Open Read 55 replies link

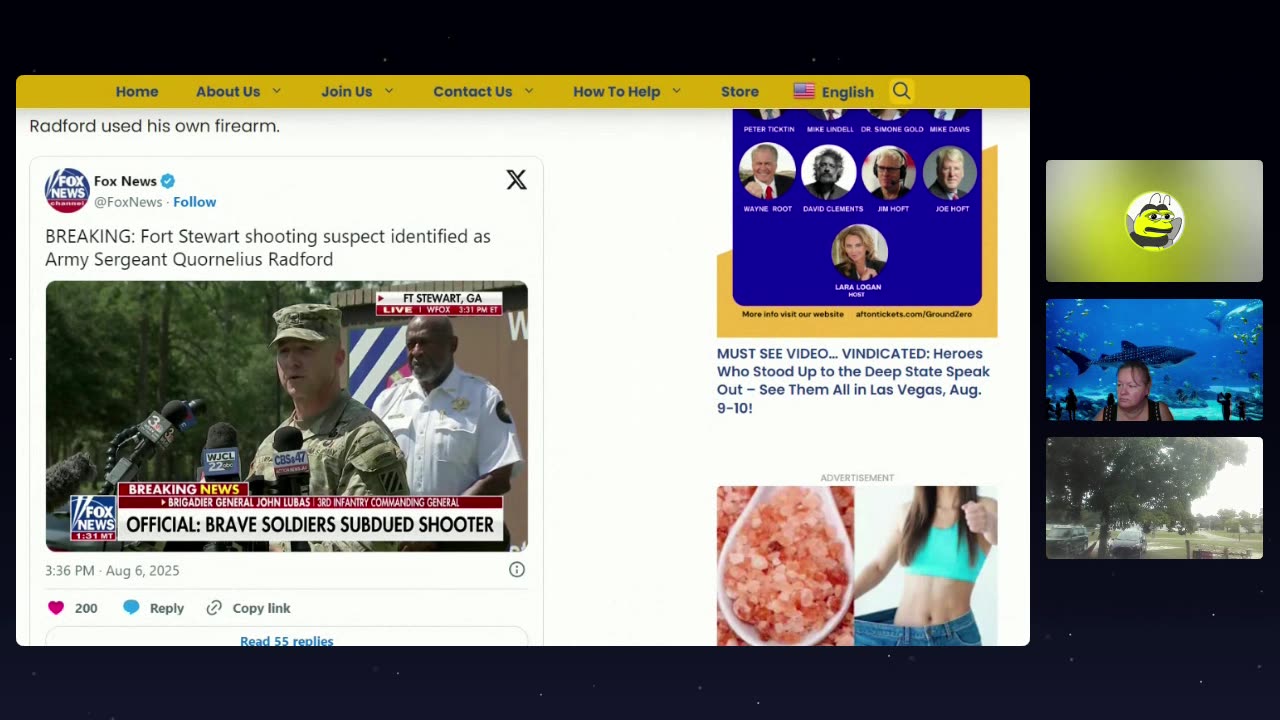[x=286, y=640]
